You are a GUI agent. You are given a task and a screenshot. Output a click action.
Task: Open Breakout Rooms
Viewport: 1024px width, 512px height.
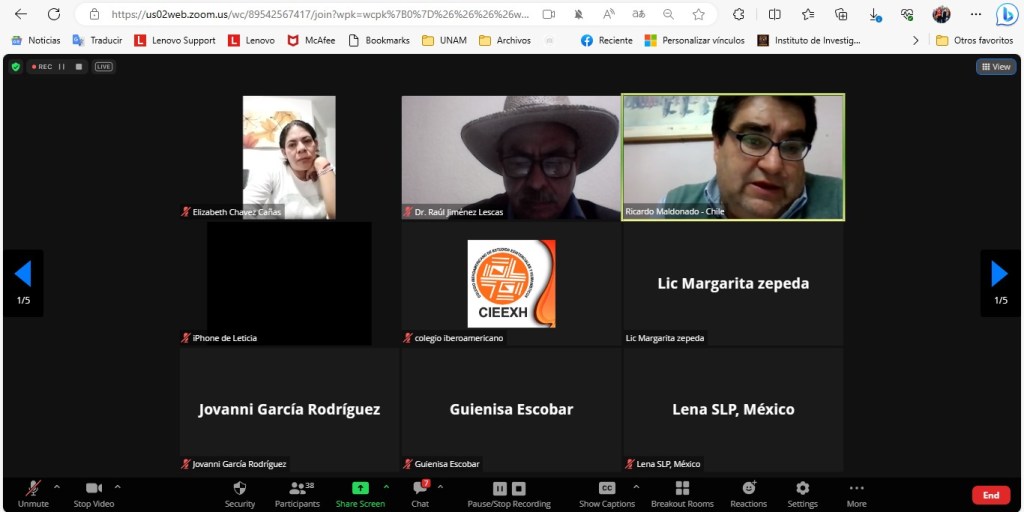click(682, 488)
